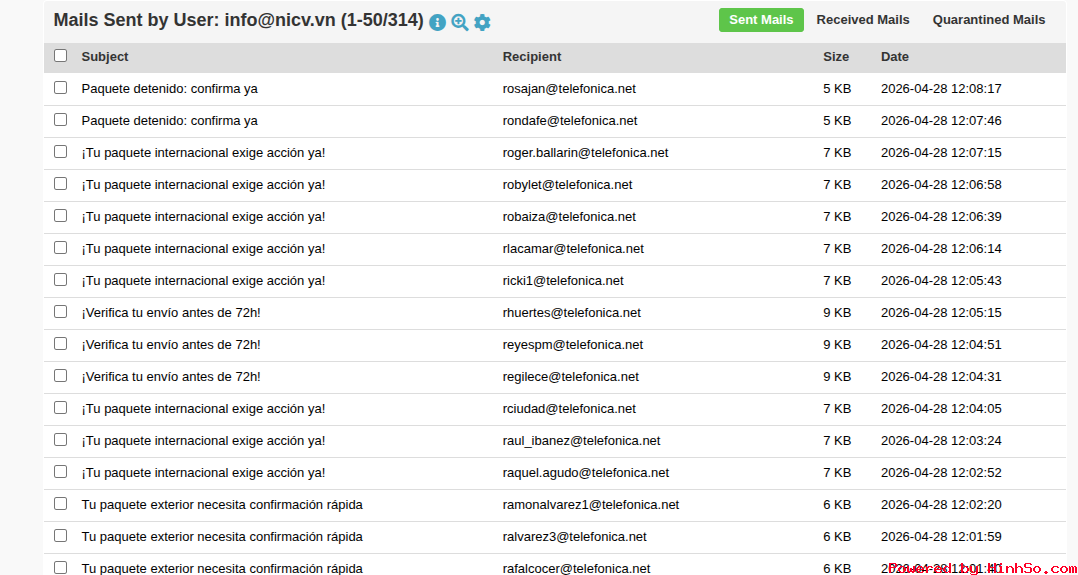
Task: Click date 2026-04-28 12:05:43
Action: coord(941,281)
